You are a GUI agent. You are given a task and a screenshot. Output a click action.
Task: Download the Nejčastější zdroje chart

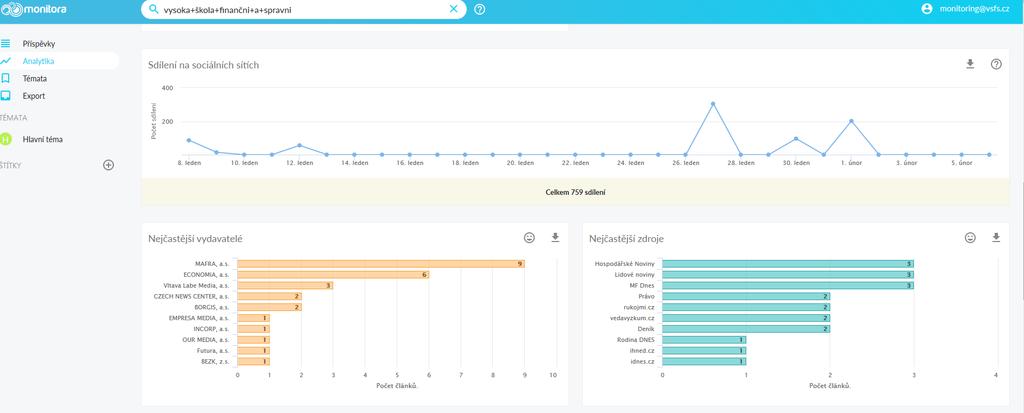(996, 238)
